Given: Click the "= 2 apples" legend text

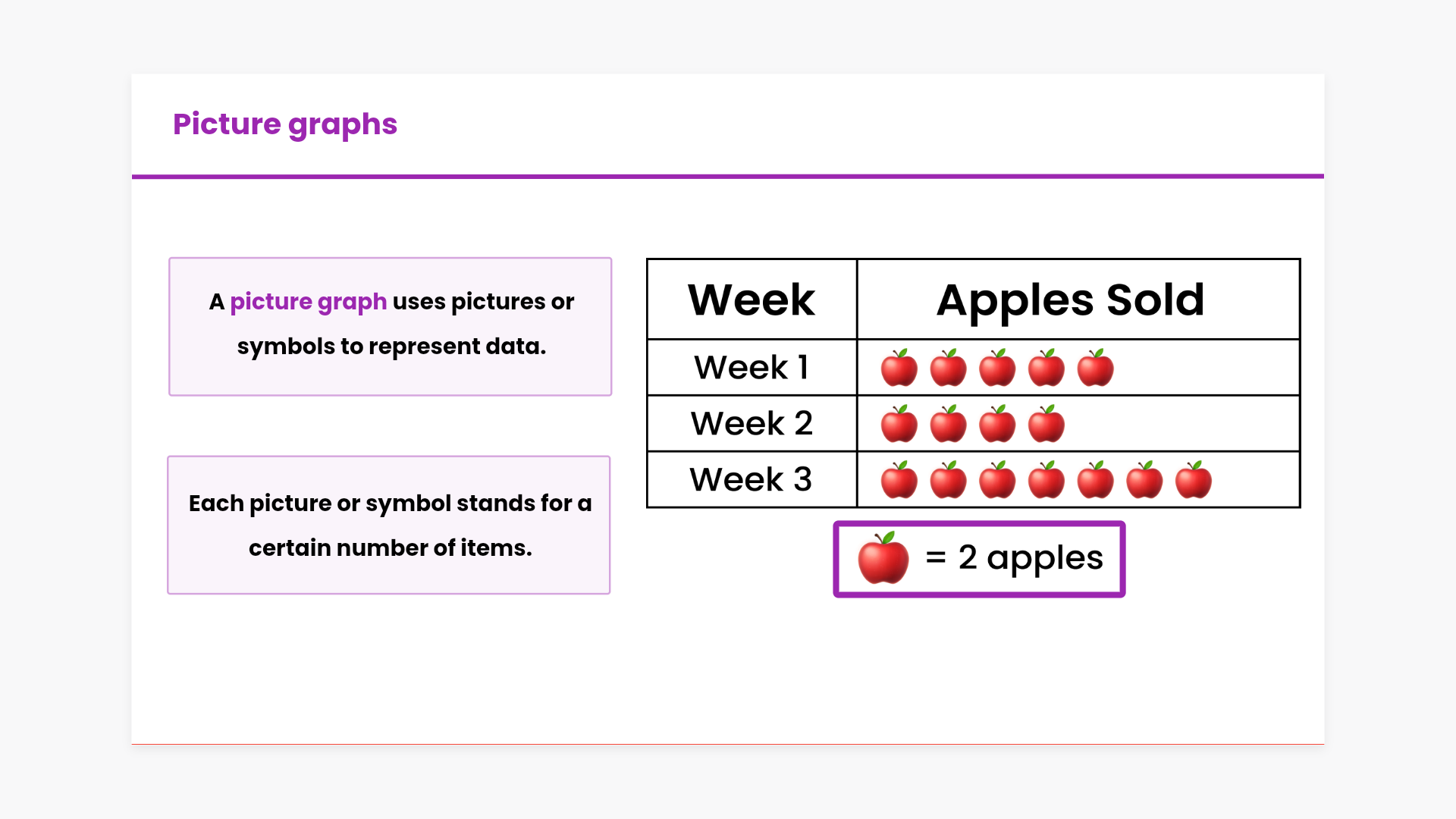Looking at the screenshot, I should click(1015, 559).
